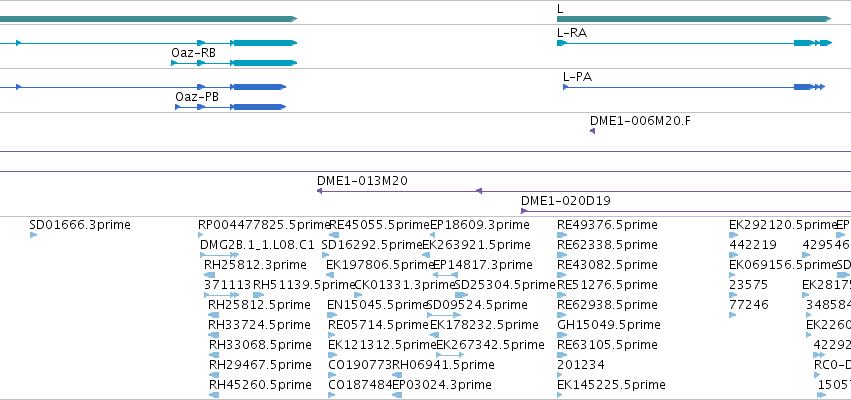Select the 201234 feature label
Image resolution: width=851 pixels, height=400 pixels.
(x=581, y=365)
